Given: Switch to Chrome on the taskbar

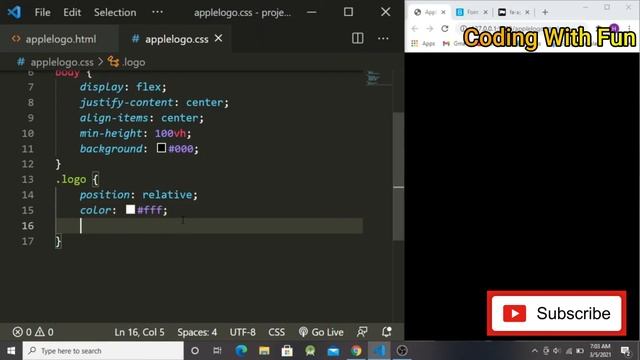Looking at the screenshot, I should click(x=356, y=351).
